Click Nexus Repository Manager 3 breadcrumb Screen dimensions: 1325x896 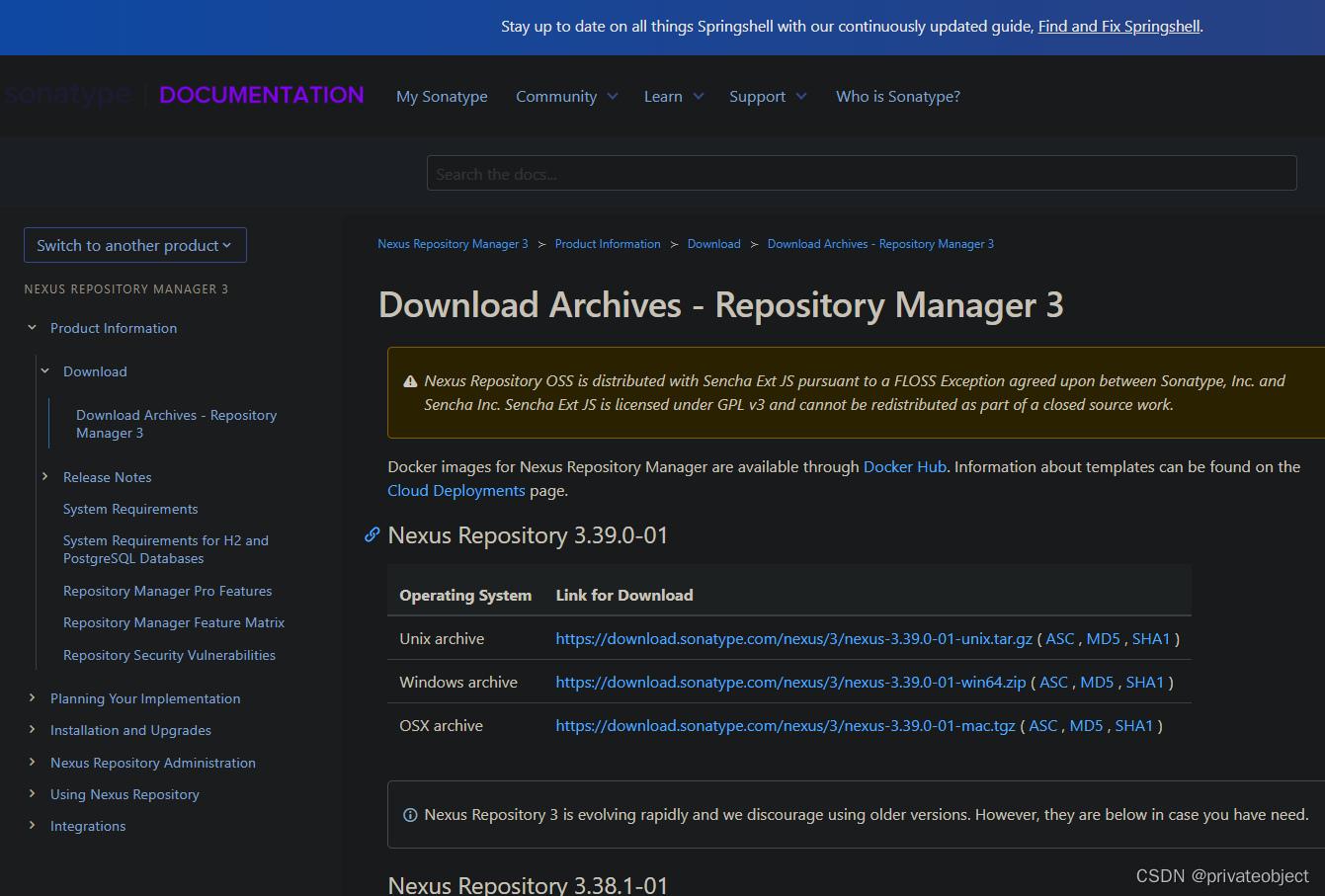click(x=453, y=244)
